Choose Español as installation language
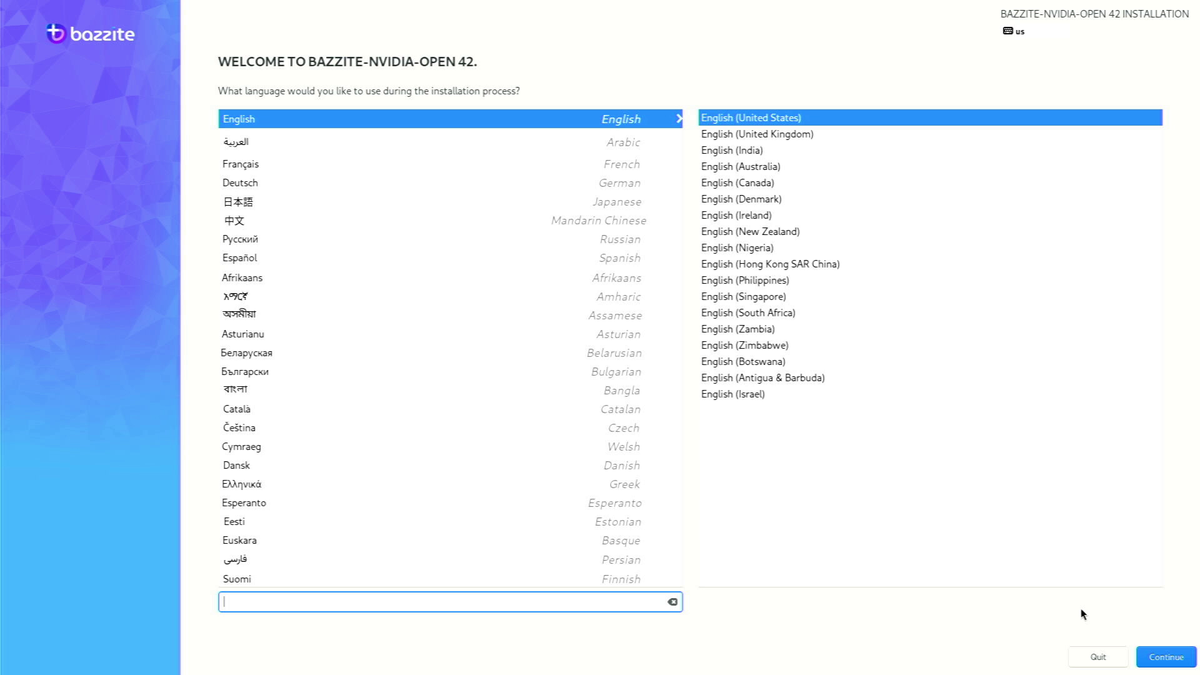 pyautogui.click(x=450, y=258)
